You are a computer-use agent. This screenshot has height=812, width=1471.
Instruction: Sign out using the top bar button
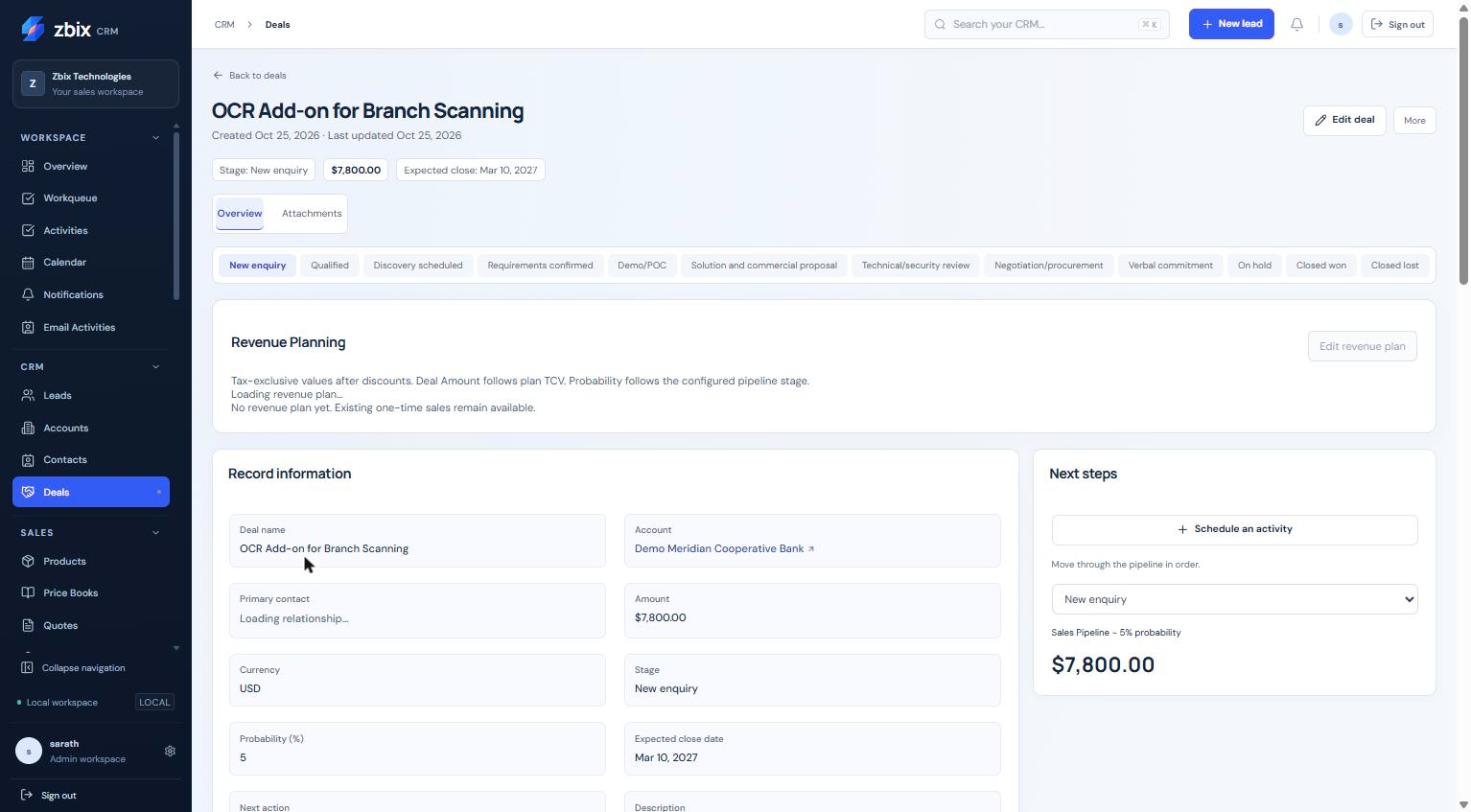[x=1398, y=24]
